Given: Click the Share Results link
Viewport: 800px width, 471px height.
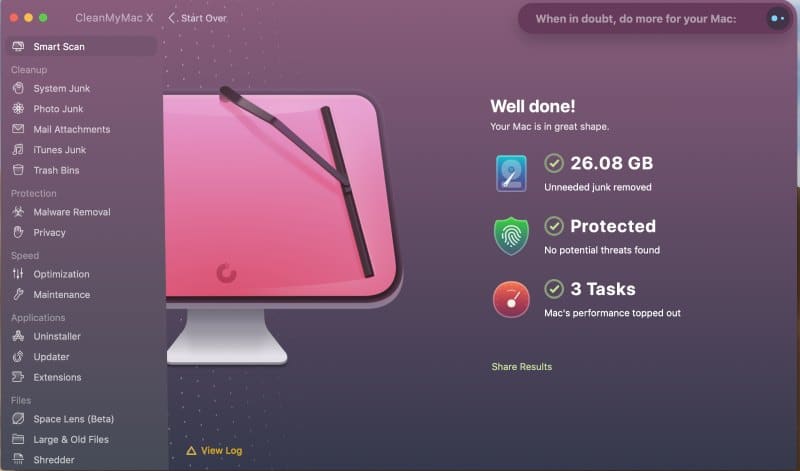Looking at the screenshot, I should pyautogui.click(x=521, y=367).
